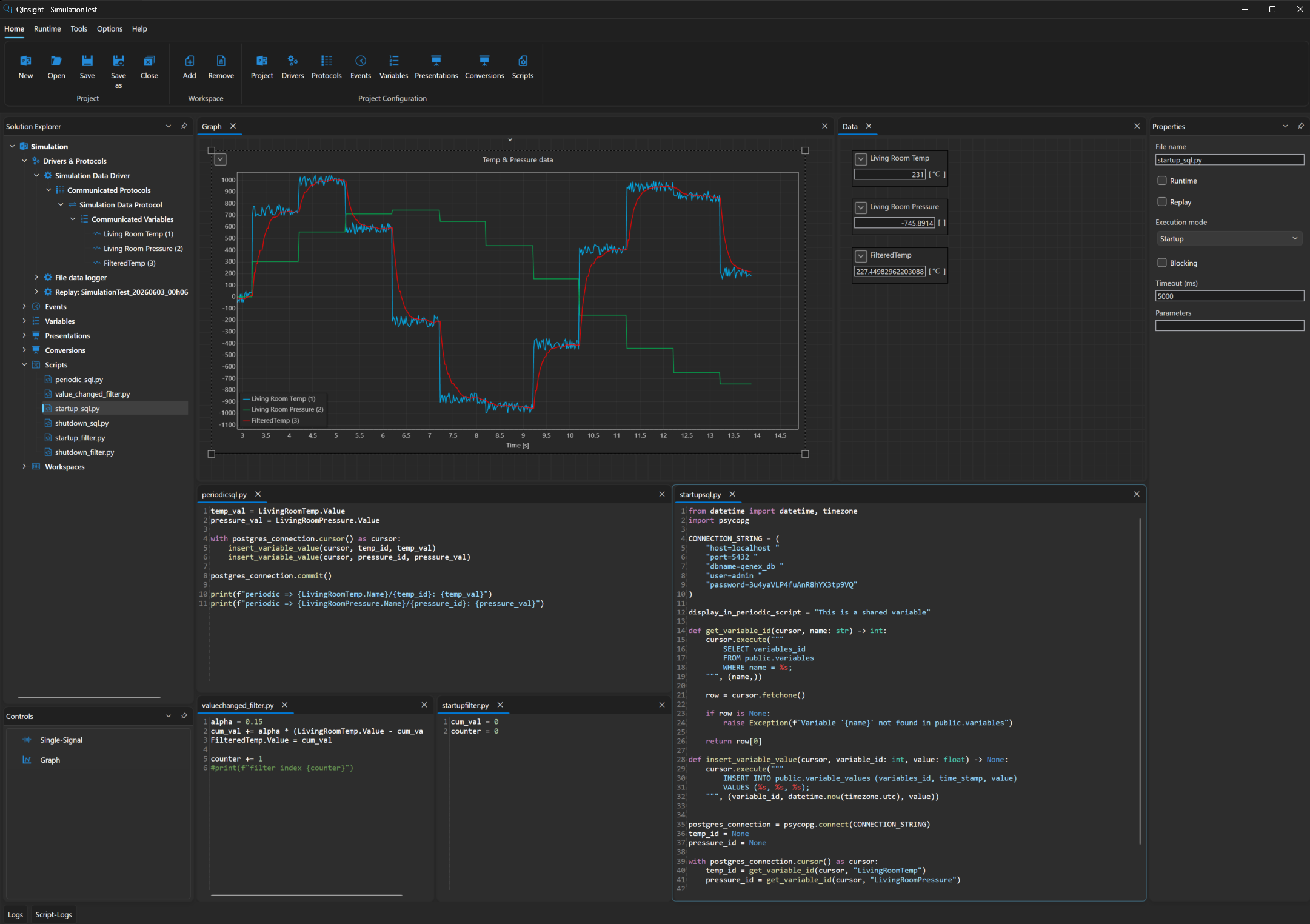Image resolution: width=1310 pixels, height=924 pixels.
Task: Select periodic_sql.py in the Scripts tree
Action: [79, 380]
